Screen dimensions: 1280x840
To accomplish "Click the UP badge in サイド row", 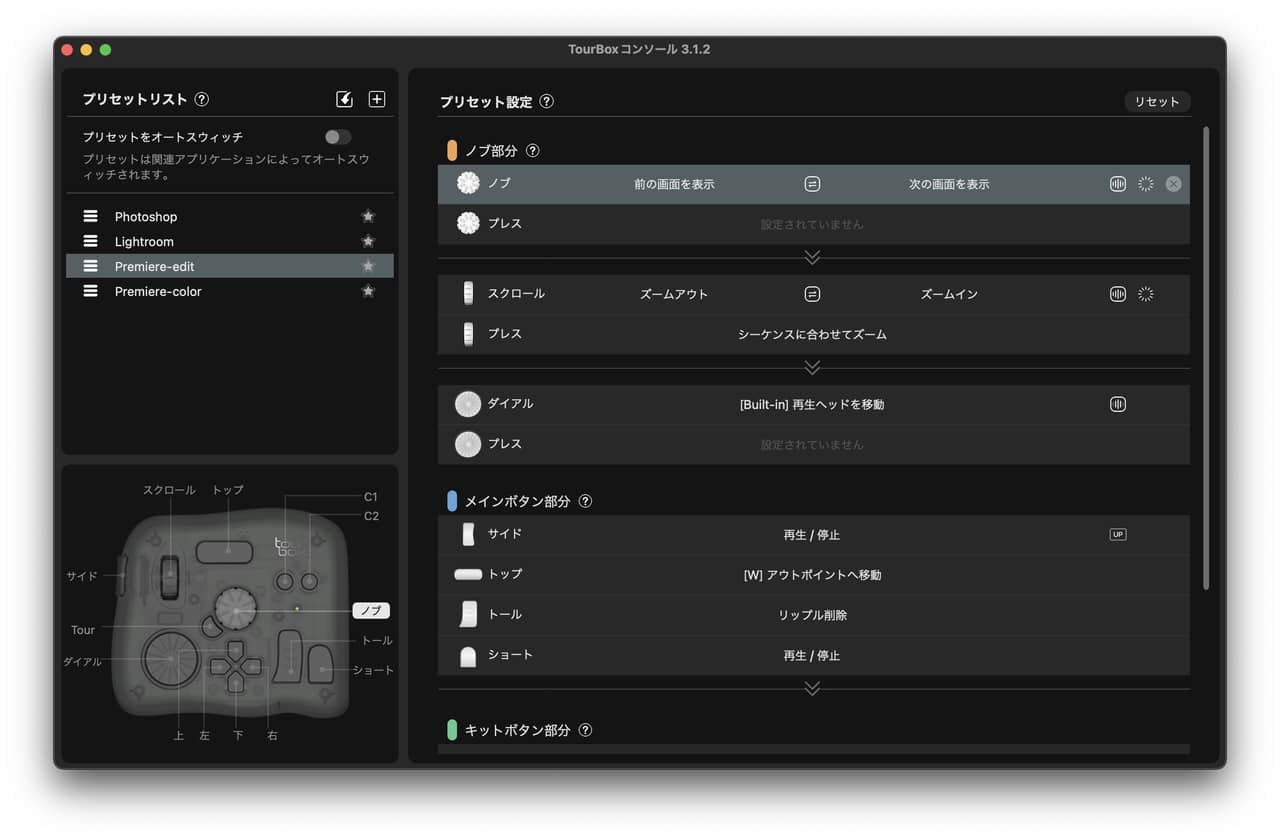I will pyautogui.click(x=1118, y=534).
